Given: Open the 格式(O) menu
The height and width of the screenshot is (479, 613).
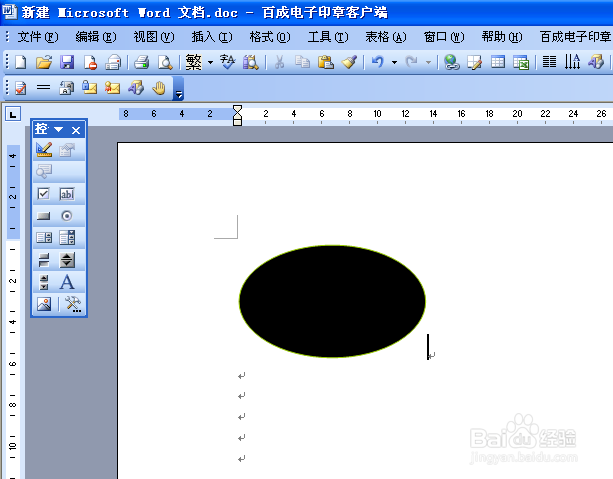Looking at the screenshot, I should pos(270,37).
